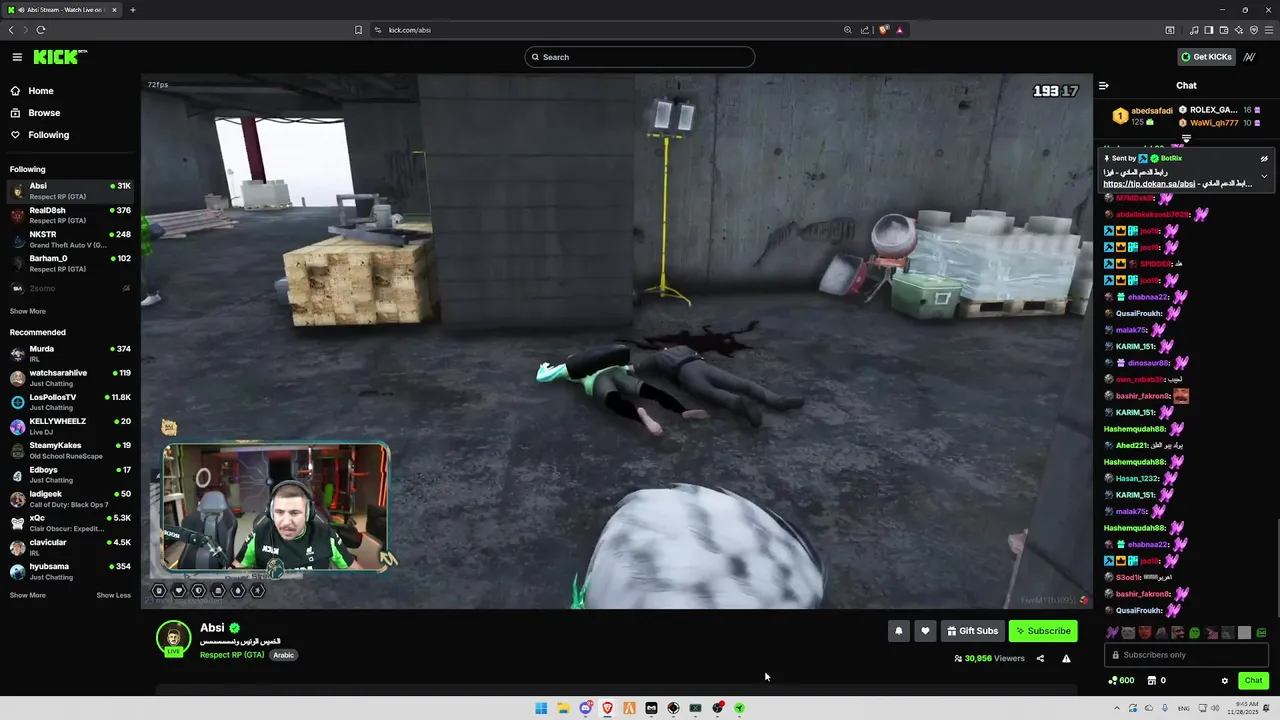Image resolution: width=1280 pixels, height=720 pixels.
Task: Click the KICK logo
Action: pos(60,57)
